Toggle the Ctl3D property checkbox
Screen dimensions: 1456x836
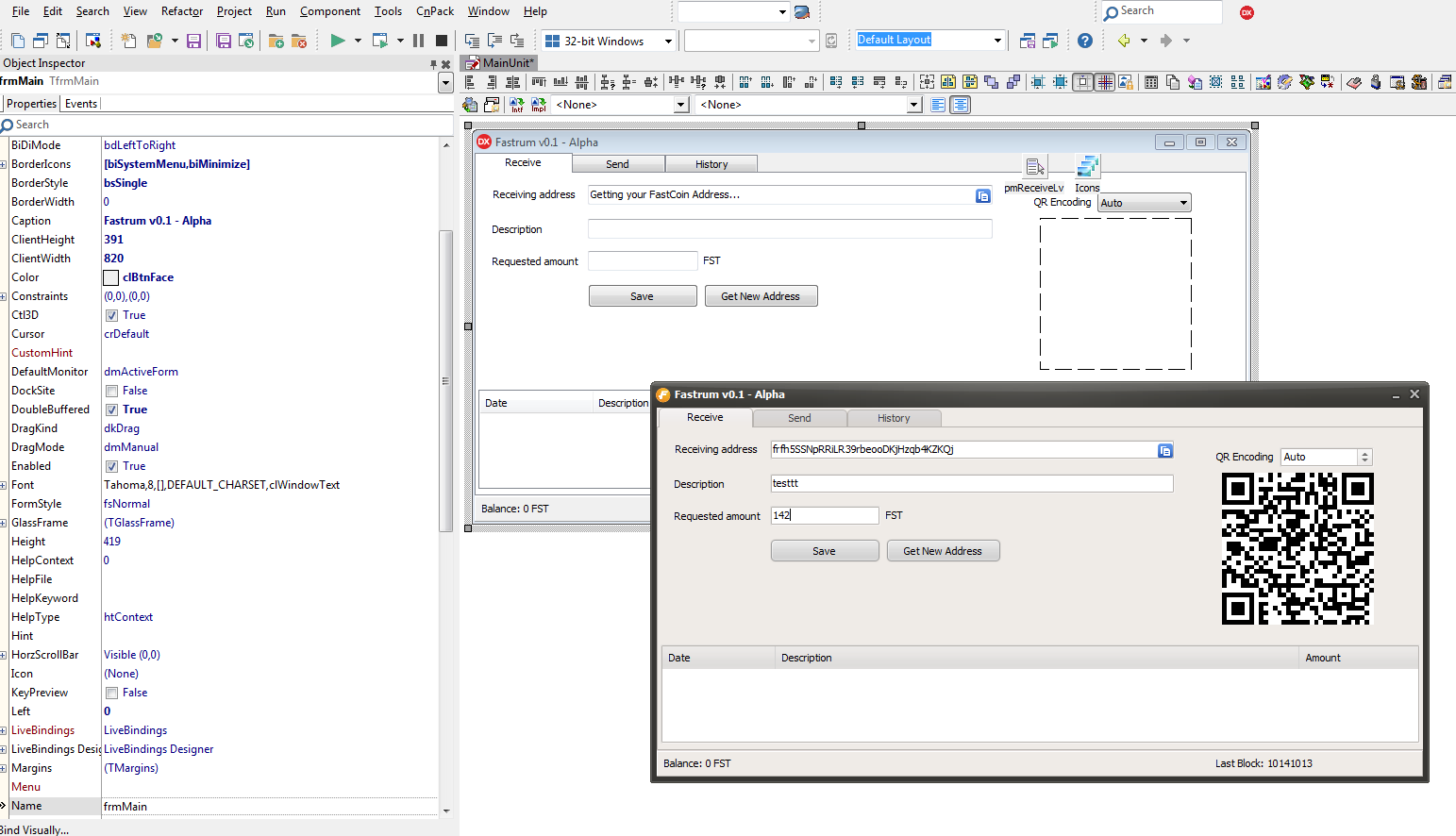pyautogui.click(x=111, y=315)
